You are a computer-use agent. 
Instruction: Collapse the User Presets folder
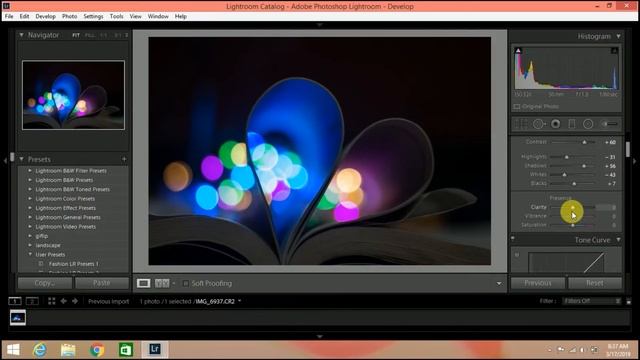[x=30, y=255]
